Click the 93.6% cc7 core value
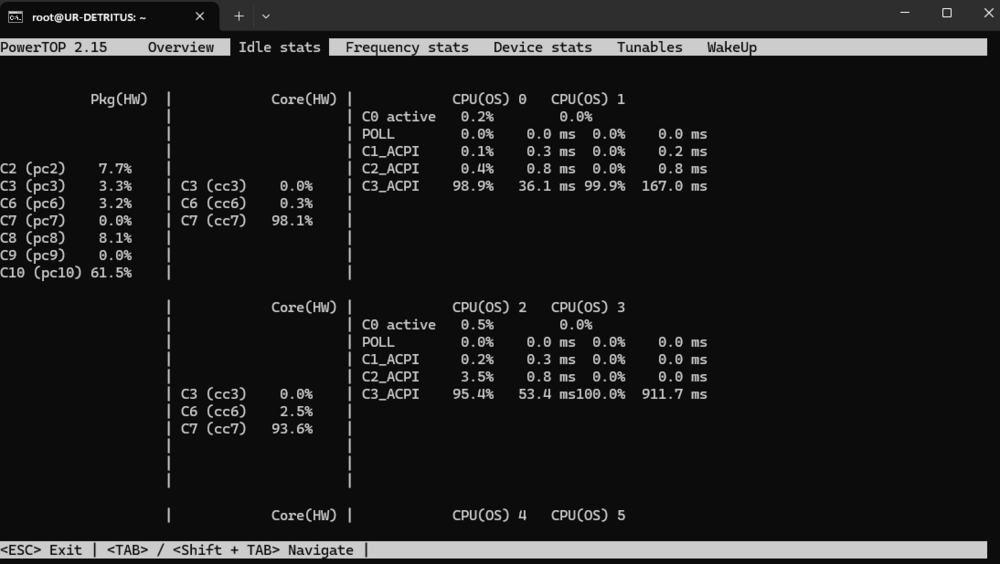The width and height of the screenshot is (1000, 564). pyautogui.click(x=292, y=429)
